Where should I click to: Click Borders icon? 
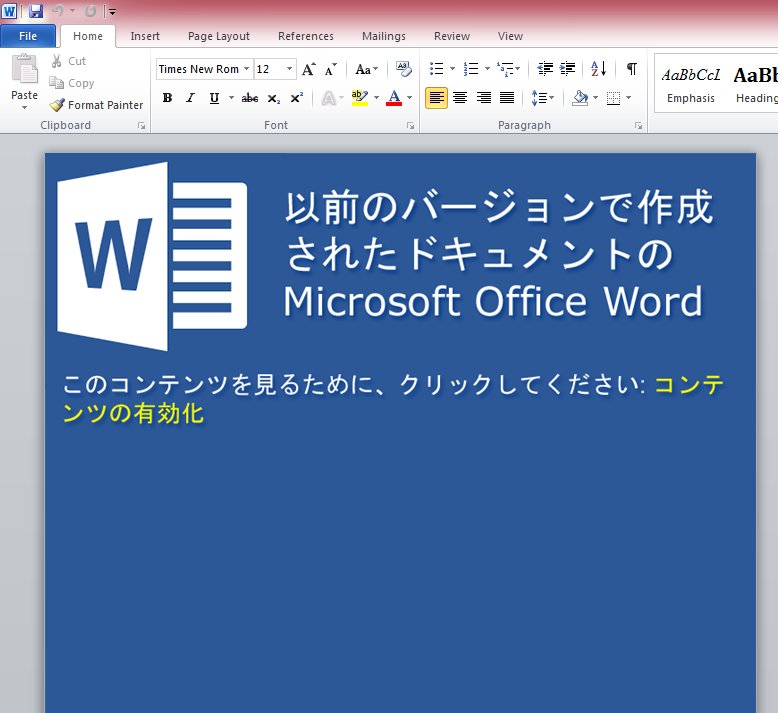(x=614, y=98)
